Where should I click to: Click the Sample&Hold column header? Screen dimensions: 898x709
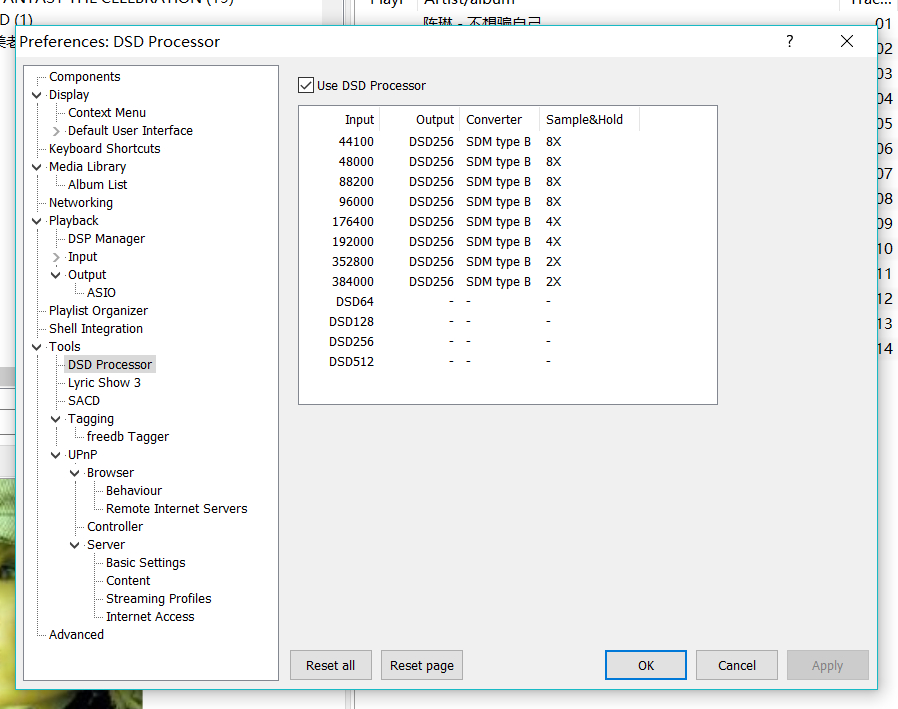(x=589, y=120)
